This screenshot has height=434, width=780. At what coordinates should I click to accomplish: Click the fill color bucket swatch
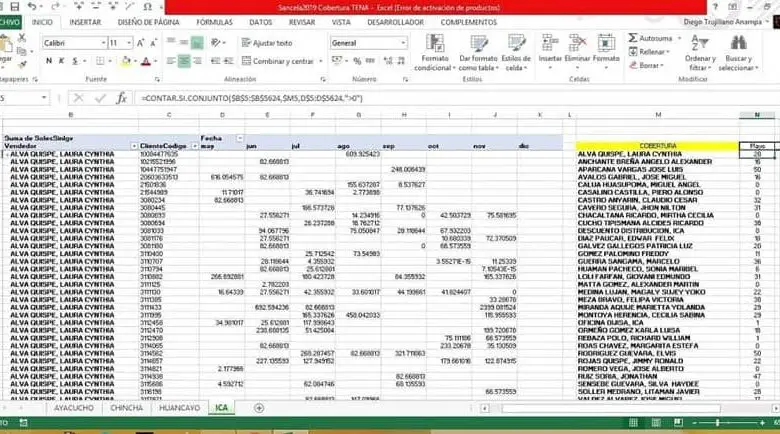(x=126, y=61)
